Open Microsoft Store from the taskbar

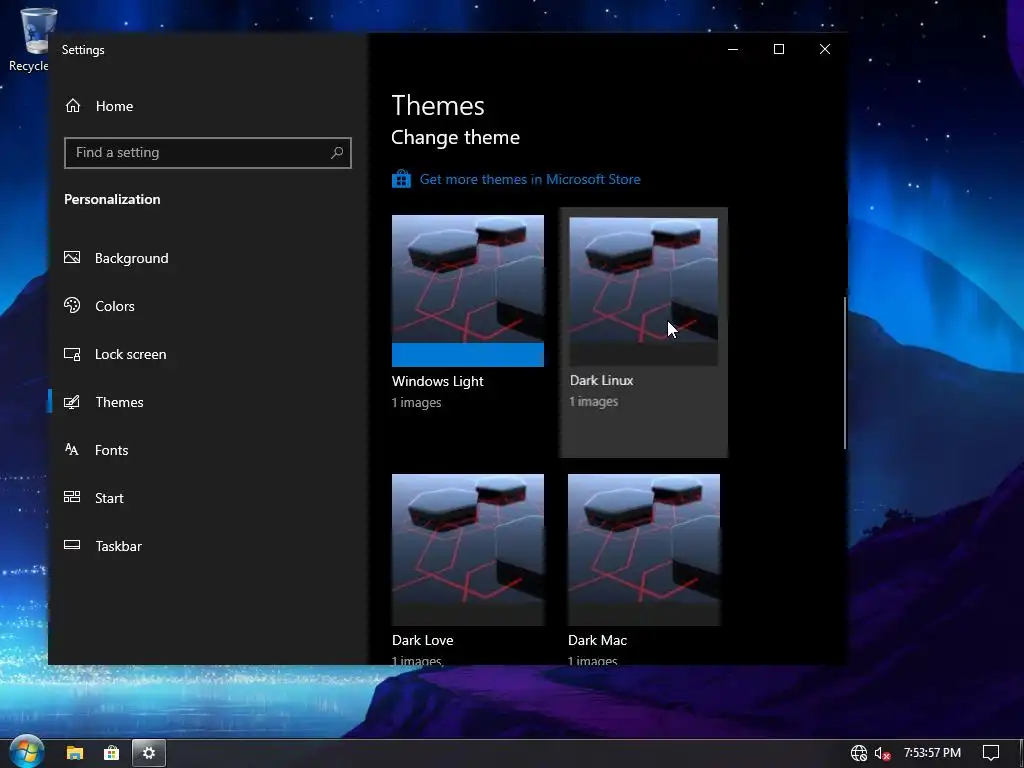pyautogui.click(x=112, y=753)
